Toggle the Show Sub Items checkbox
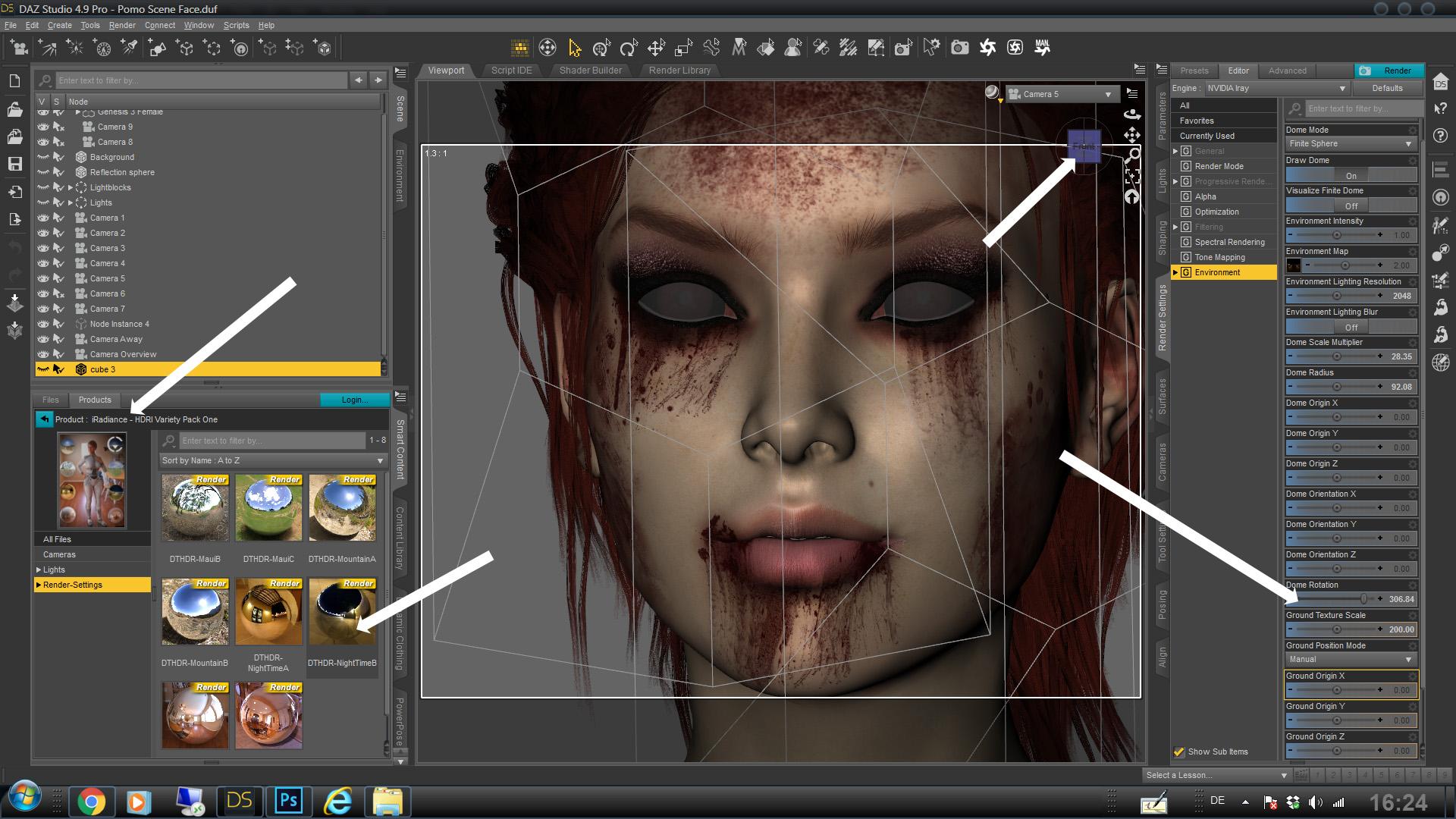 pos(1179,752)
